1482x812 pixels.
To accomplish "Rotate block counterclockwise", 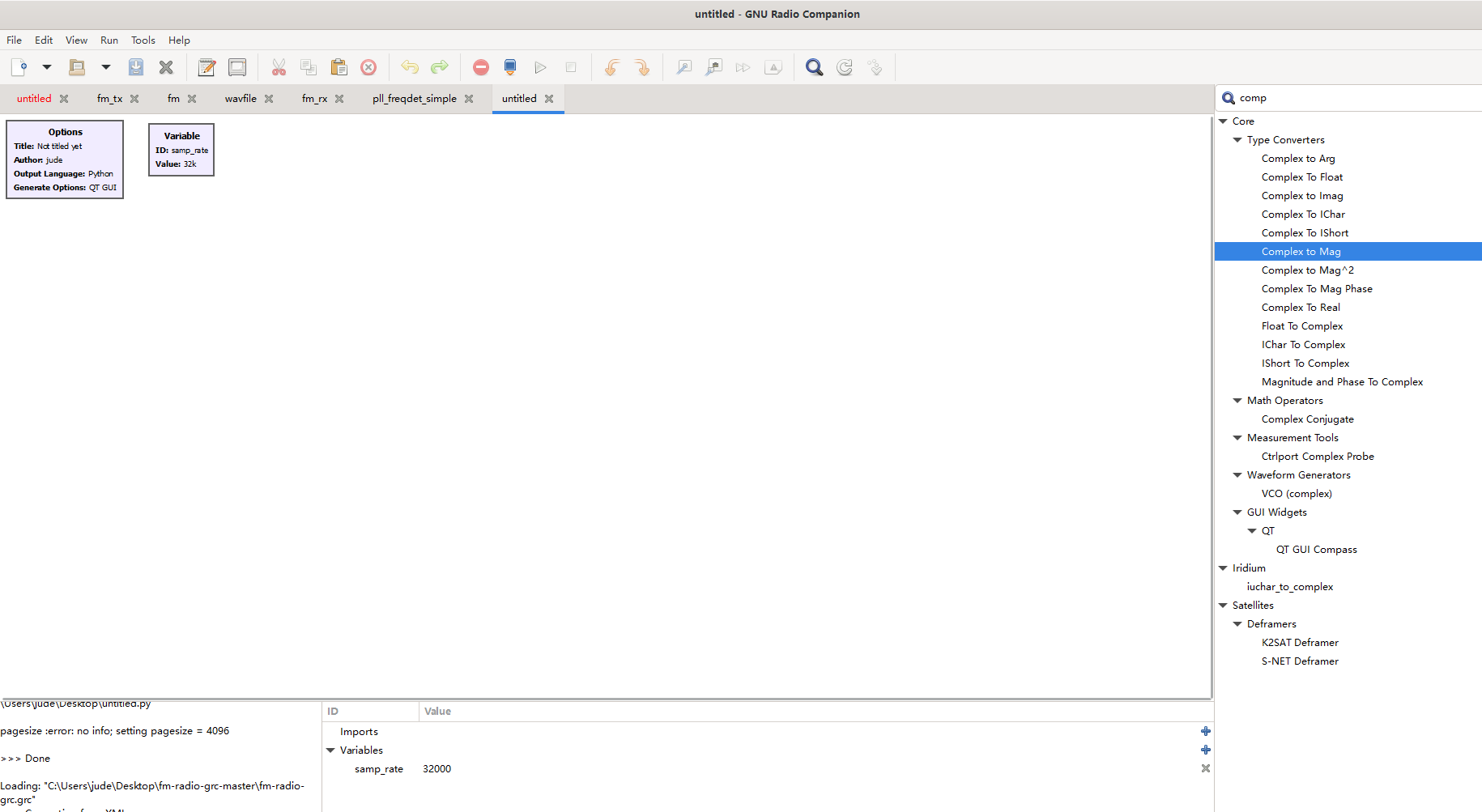I will point(612,67).
